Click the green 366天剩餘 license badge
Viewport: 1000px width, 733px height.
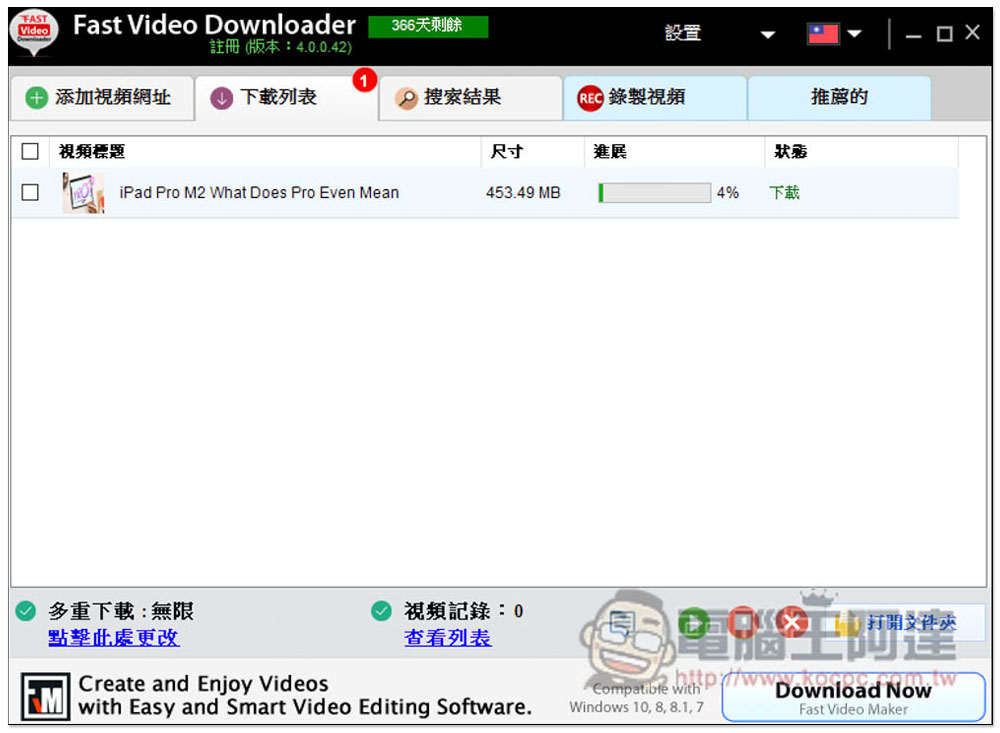click(428, 26)
